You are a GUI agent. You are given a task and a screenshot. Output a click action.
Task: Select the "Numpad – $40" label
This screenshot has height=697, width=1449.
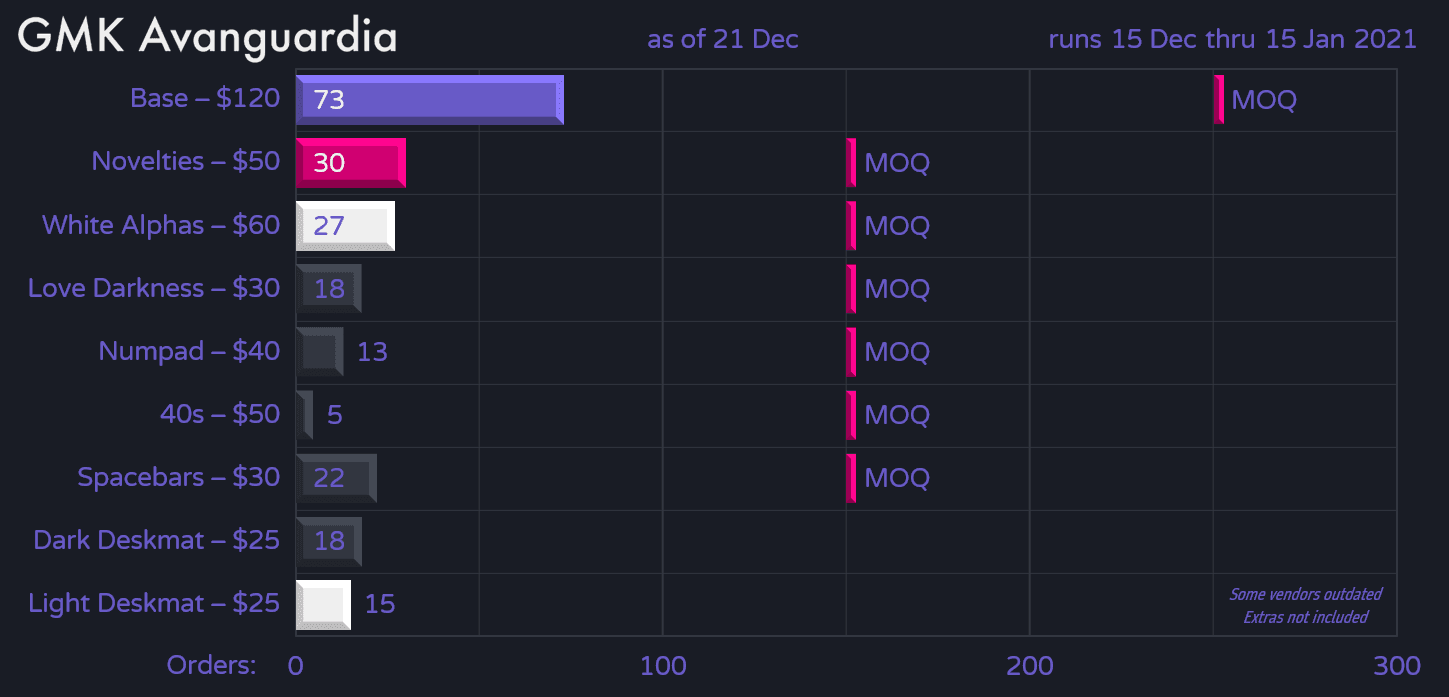(x=189, y=352)
